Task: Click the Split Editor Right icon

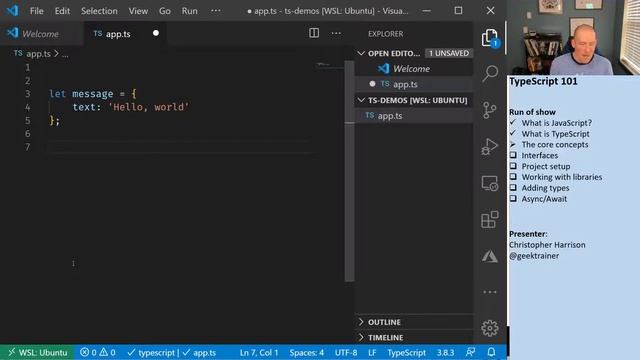Action: [x=314, y=33]
